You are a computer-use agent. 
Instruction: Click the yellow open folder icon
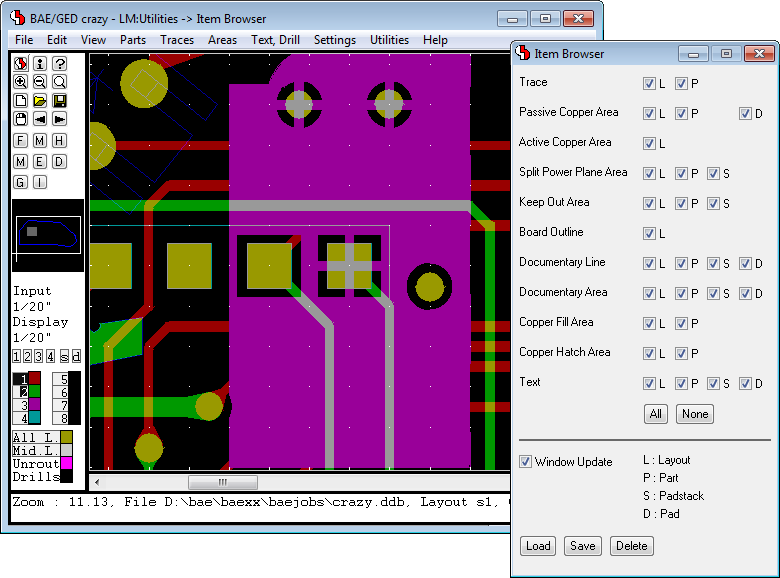pos(40,101)
